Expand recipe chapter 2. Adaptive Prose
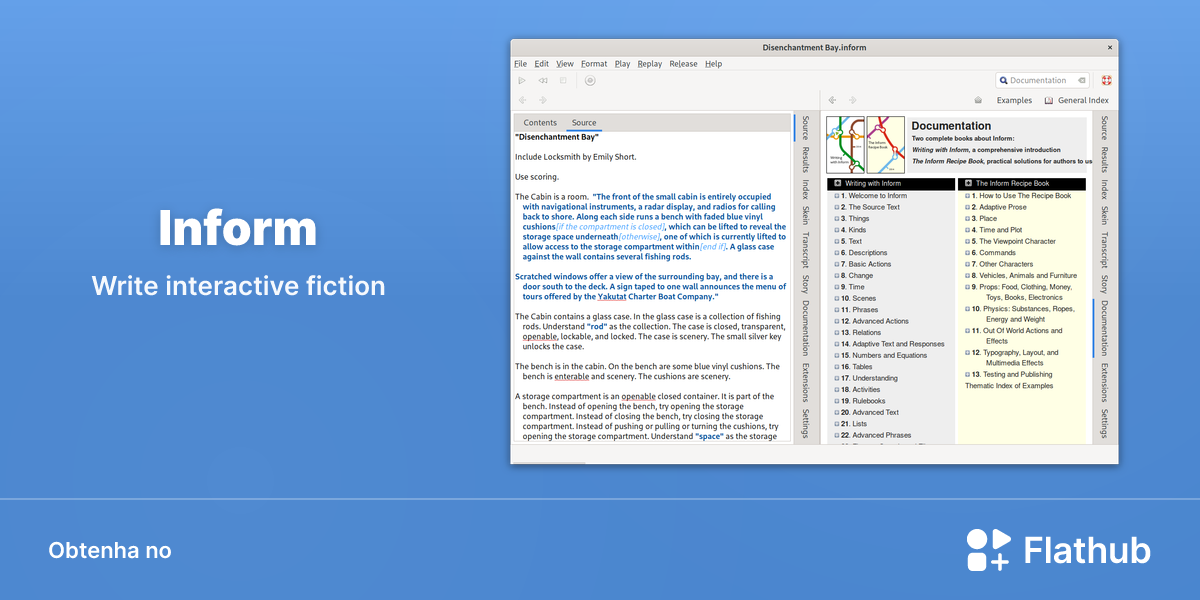The height and width of the screenshot is (600, 1200). (968, 207)
